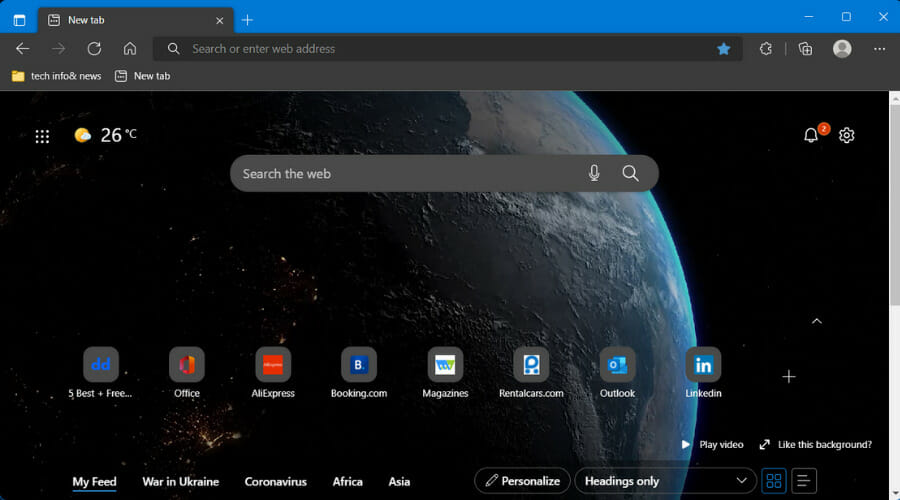Play the background video
This screenshot has height=500, width=900.
point(712,444)
